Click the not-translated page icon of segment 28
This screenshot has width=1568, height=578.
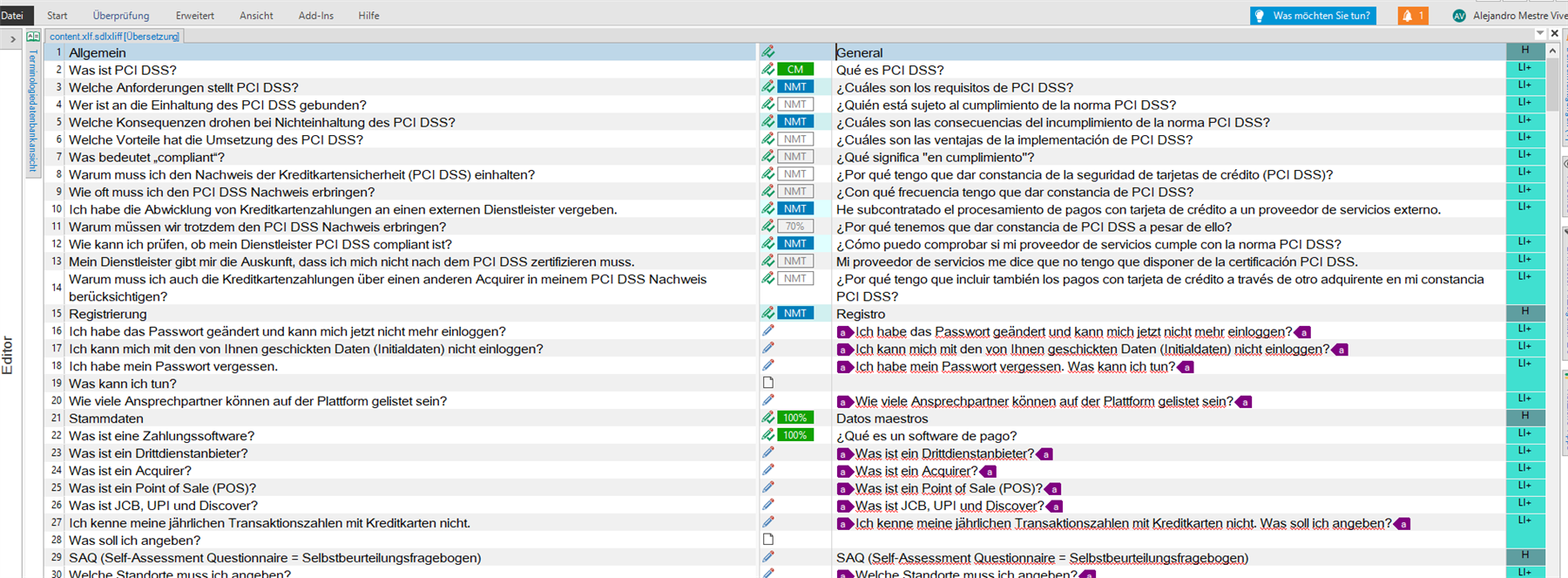pos(768,540)
